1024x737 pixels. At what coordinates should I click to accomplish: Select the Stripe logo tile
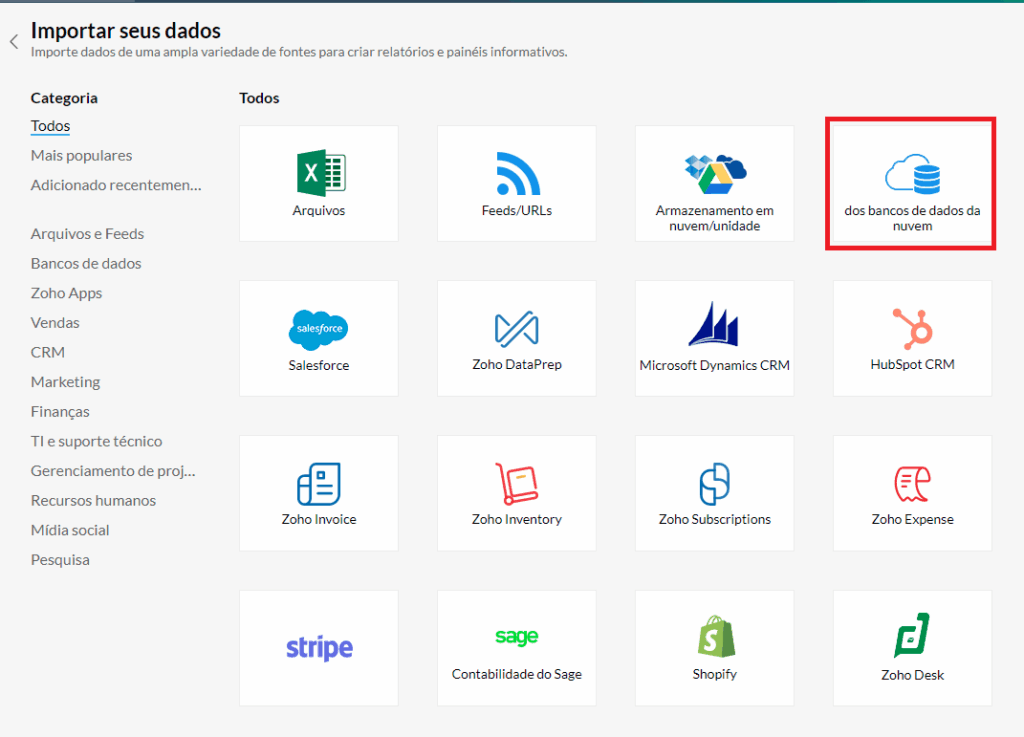(x=319, y=648)
